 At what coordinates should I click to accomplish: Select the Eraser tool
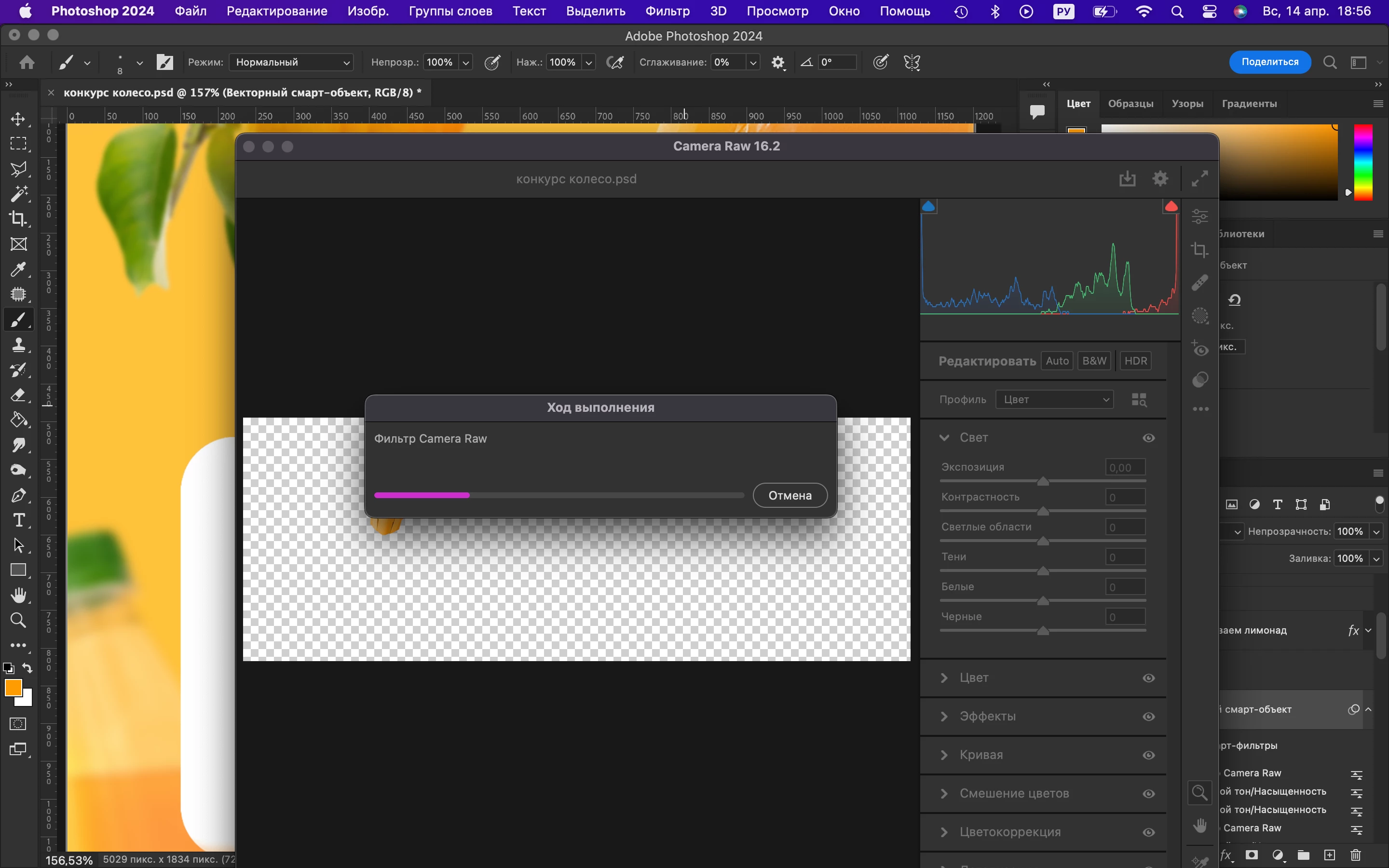click(18, 395)
